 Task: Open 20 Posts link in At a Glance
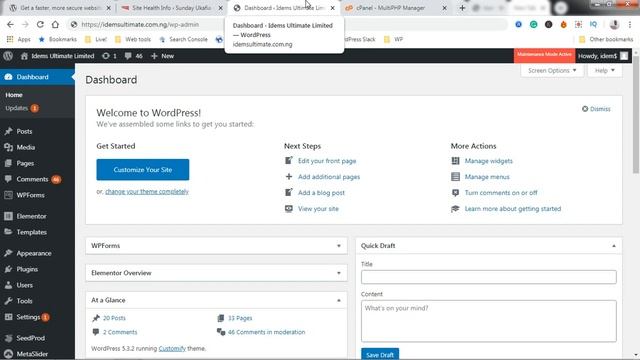pos(114,318)
